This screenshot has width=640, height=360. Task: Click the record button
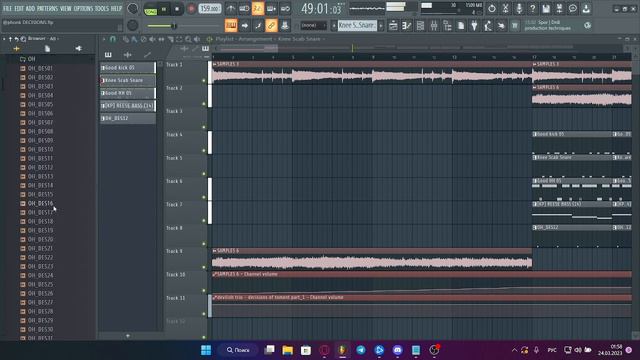(191, 9)
